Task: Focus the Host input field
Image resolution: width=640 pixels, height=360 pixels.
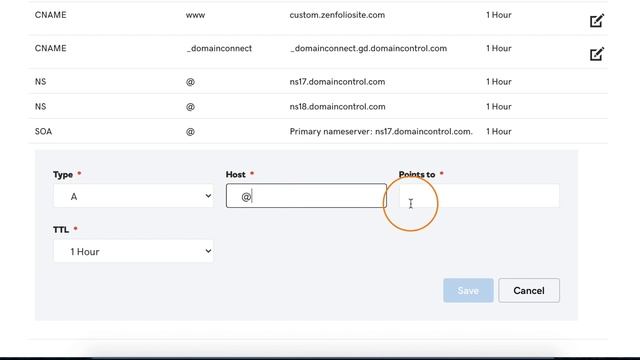Action: tap(306, 196)
